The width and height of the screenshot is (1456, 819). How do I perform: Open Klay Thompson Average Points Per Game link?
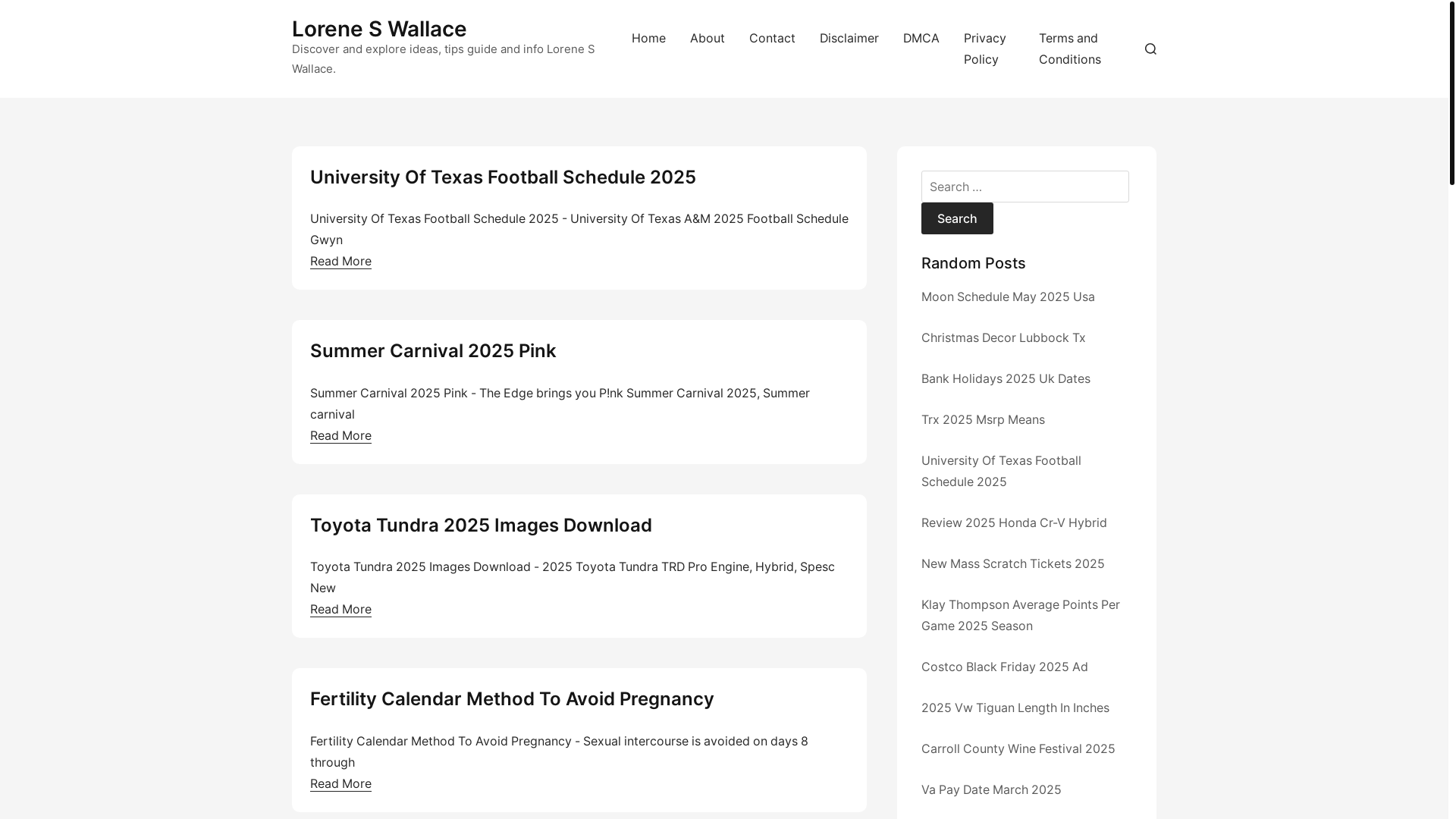pos(1021,615)
